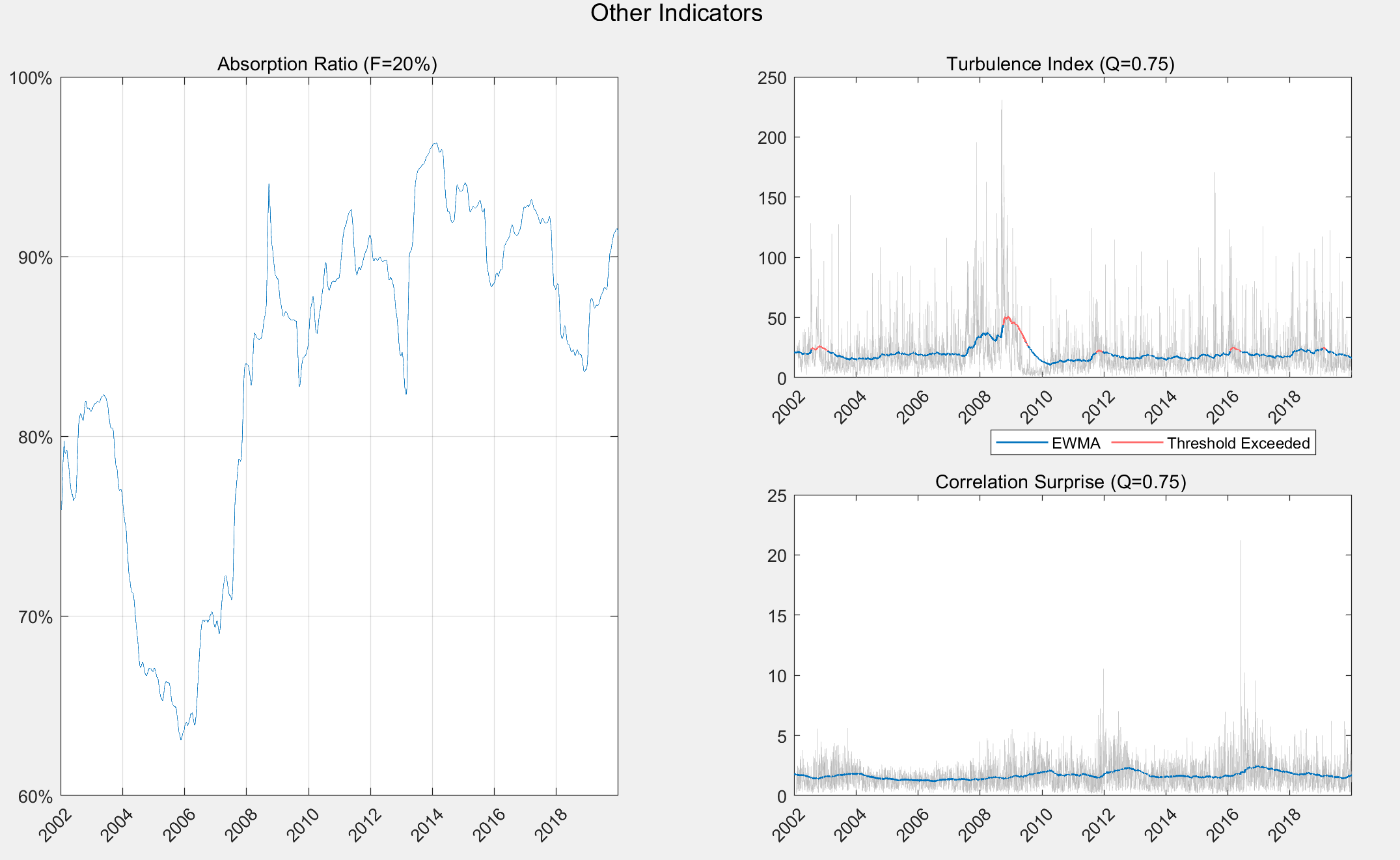Click the 2014 x-axis label under Absorption Ratio
The height and width of the screenshot is (860, 1400).
point(426,825)
